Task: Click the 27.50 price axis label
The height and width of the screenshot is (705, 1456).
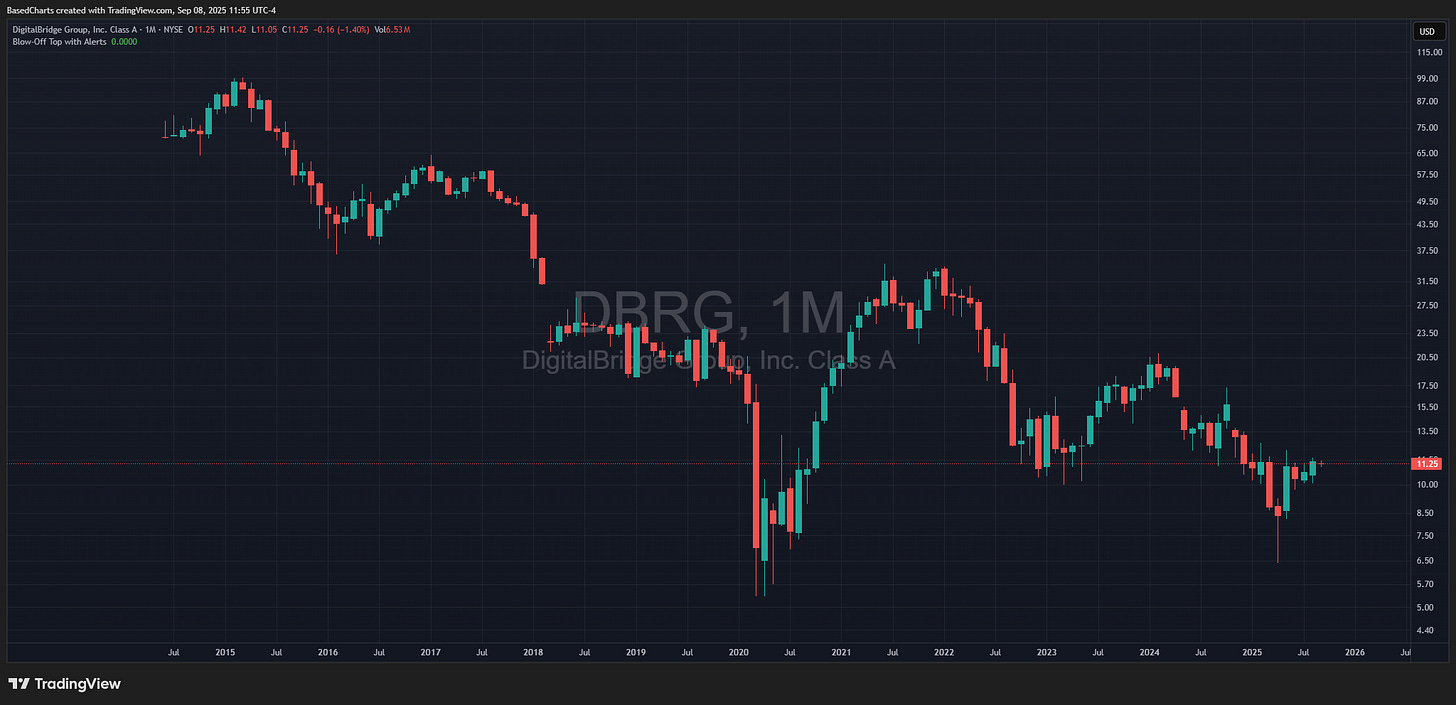Action: (x=1428, y=305)
